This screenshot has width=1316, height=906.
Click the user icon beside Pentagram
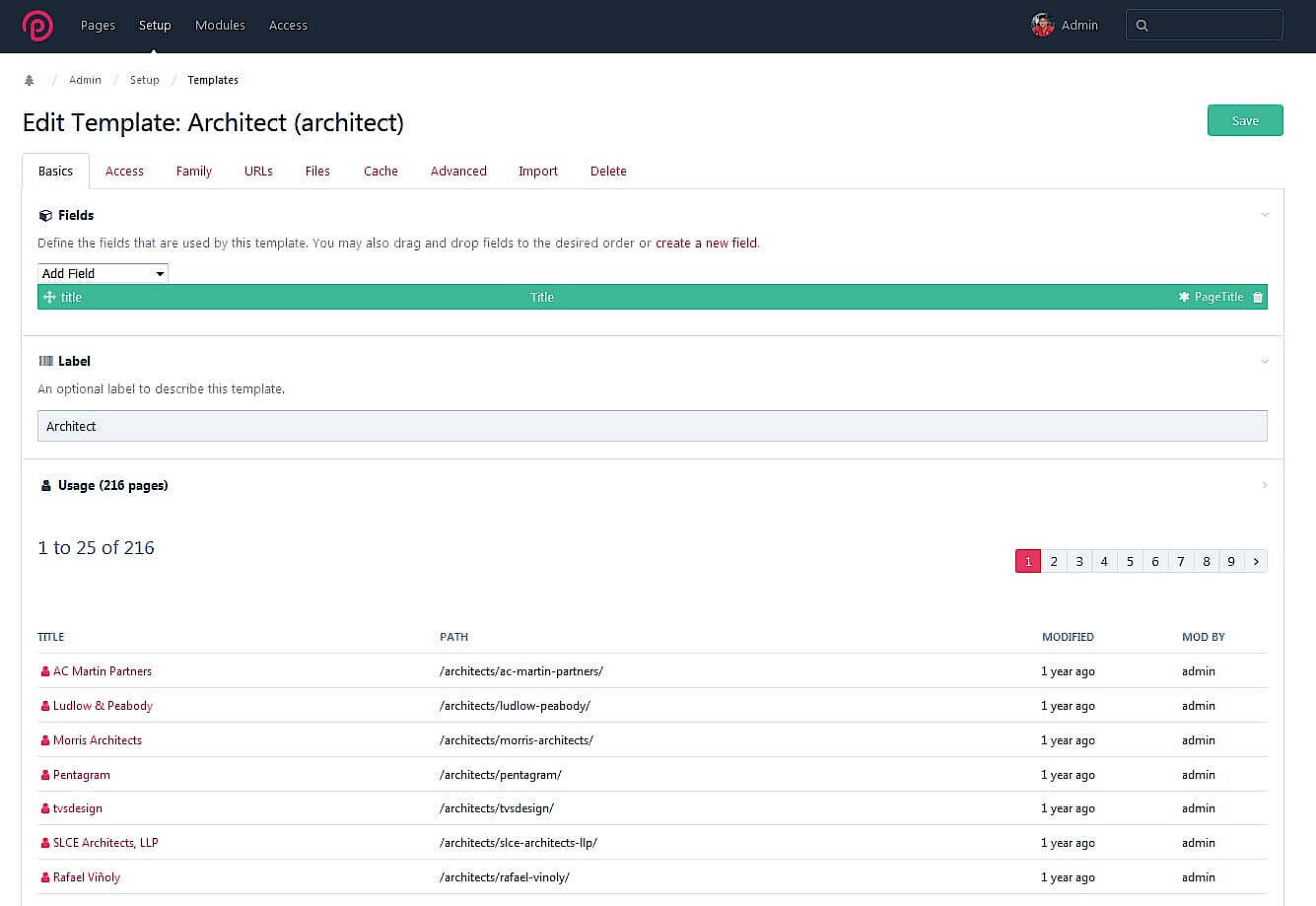click(x=43, y=774)
